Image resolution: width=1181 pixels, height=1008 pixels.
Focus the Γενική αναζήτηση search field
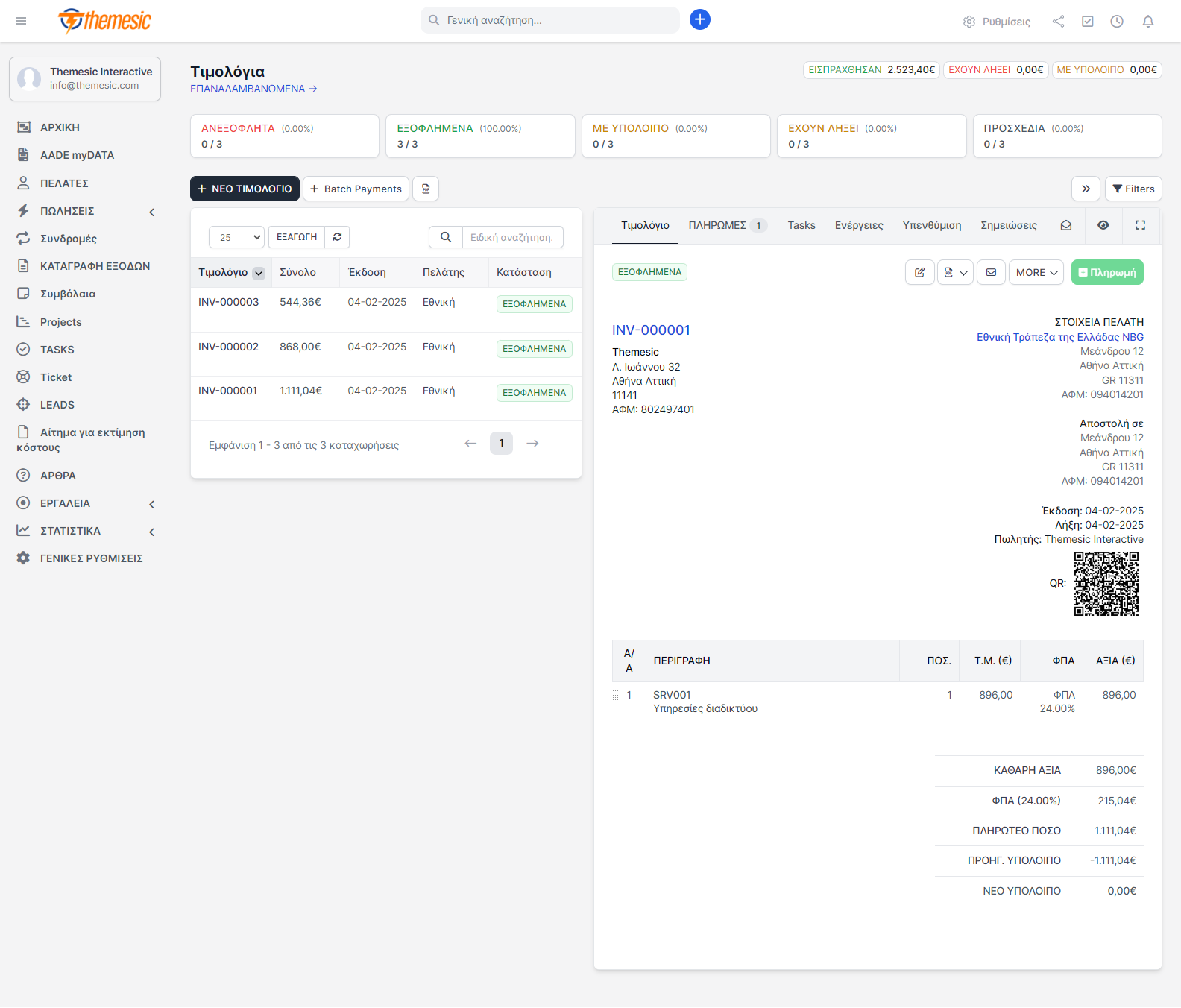[550, 20]
